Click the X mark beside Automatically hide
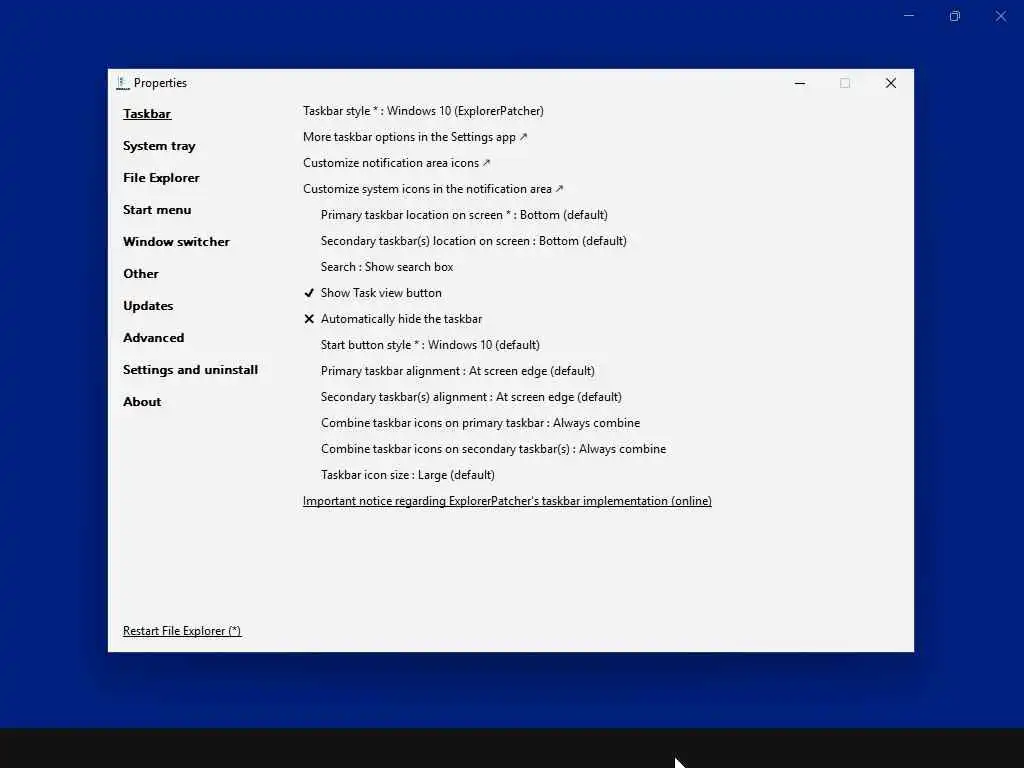This screenshot has height=768, width=1024. click(x=309, y=319)
